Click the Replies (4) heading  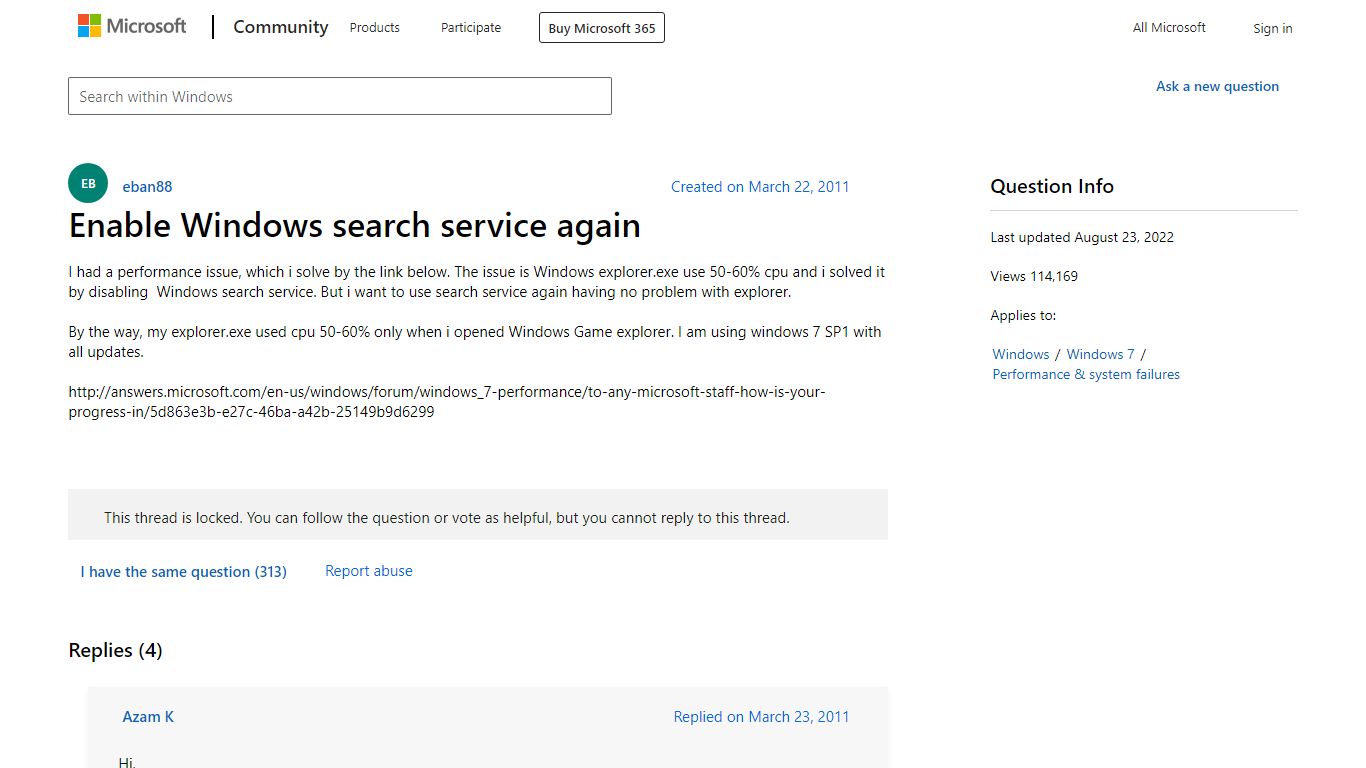tap(115, 650)
